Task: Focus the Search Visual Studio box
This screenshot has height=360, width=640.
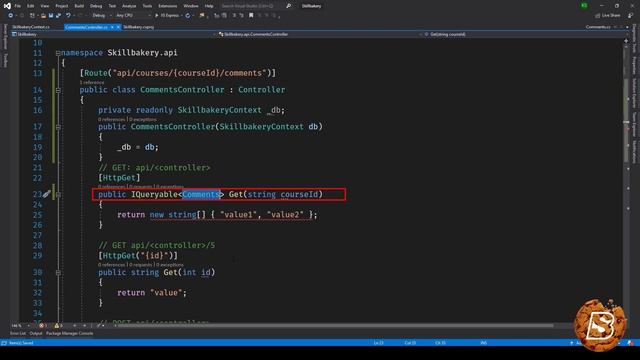Action: [x=252, y=6]
